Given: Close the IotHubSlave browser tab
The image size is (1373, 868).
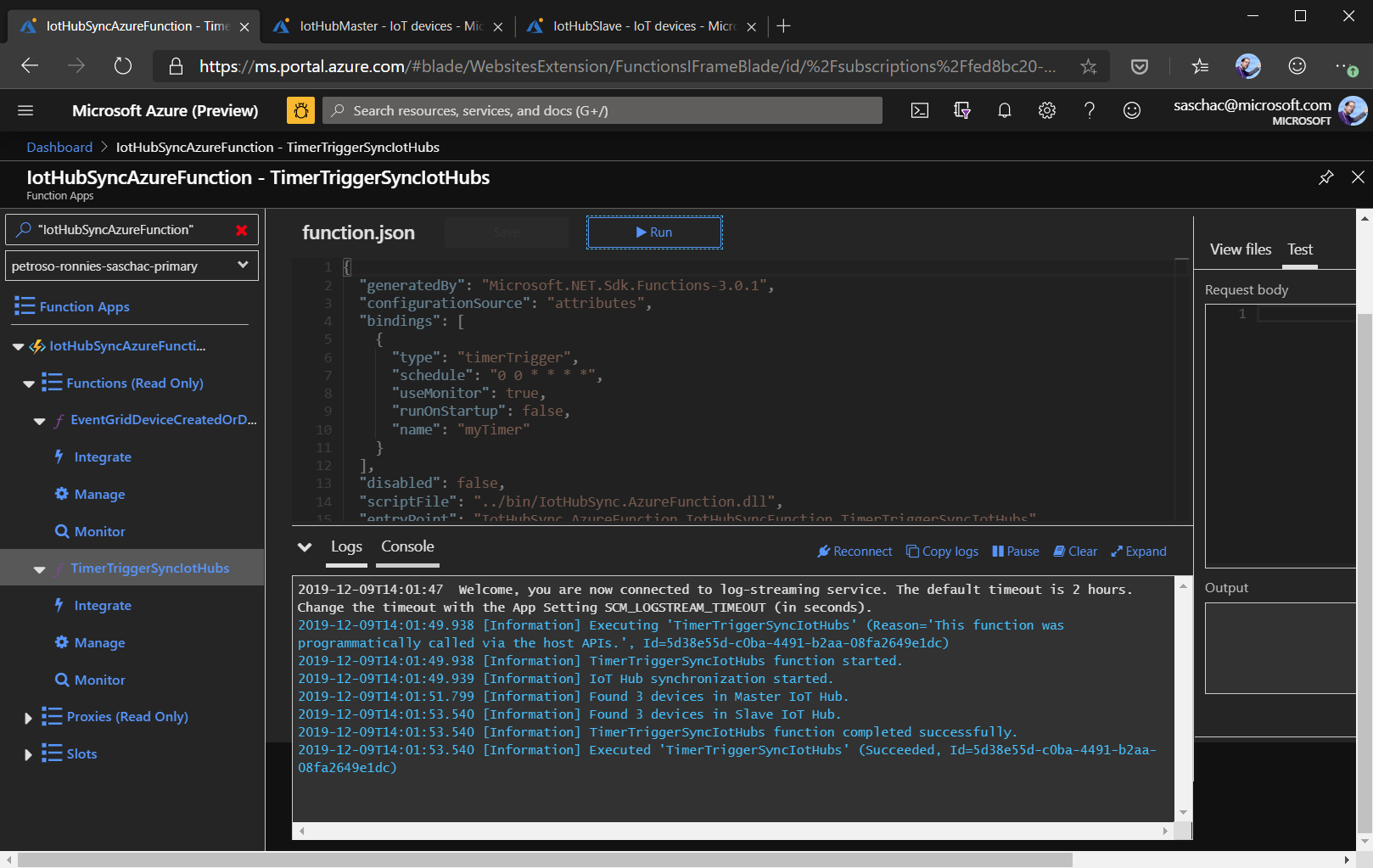Looking at the screenshot, I should point(751,27).
